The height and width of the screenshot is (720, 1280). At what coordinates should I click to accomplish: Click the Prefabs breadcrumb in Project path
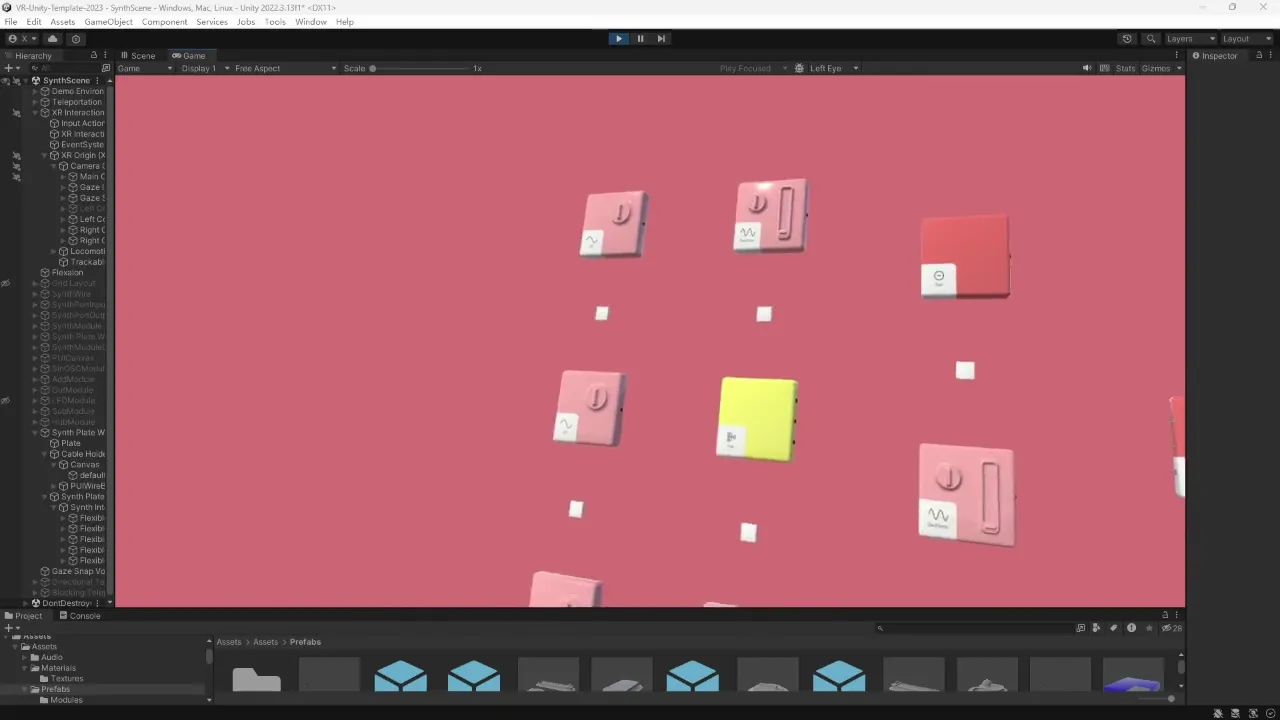click(x=305, y=642)
